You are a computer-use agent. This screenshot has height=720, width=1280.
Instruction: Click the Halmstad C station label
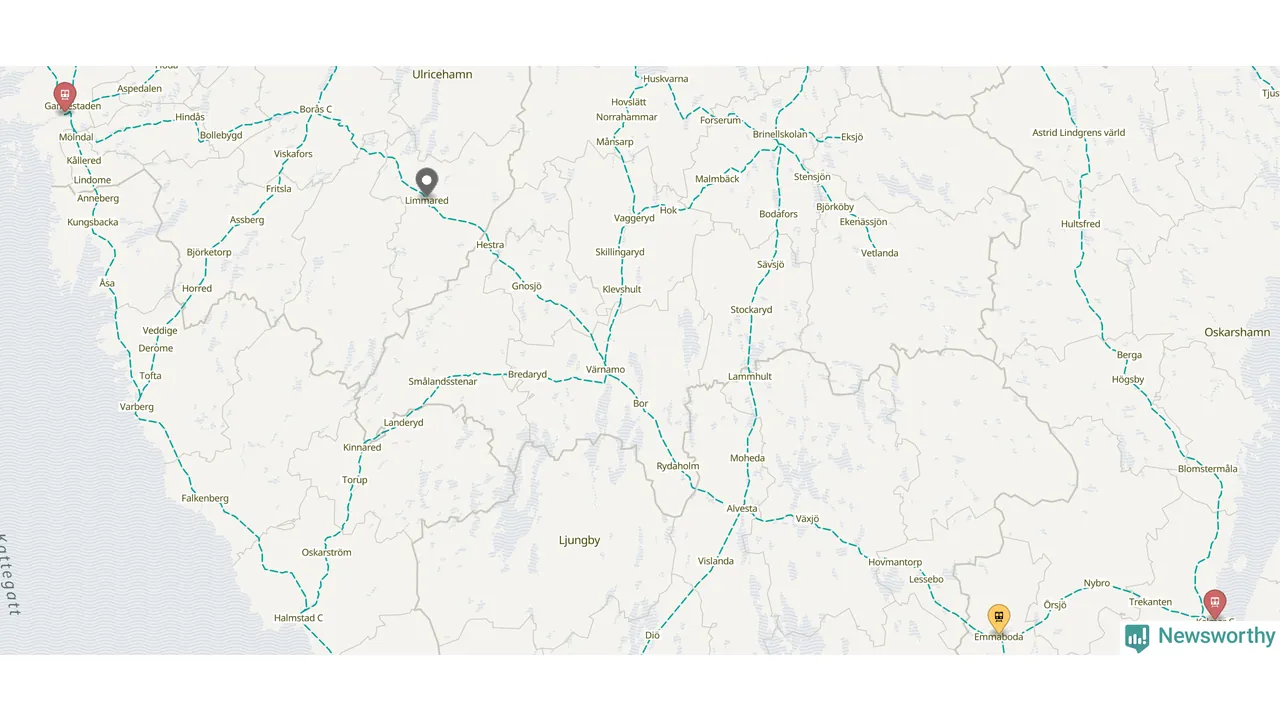(x=298, y=618)
